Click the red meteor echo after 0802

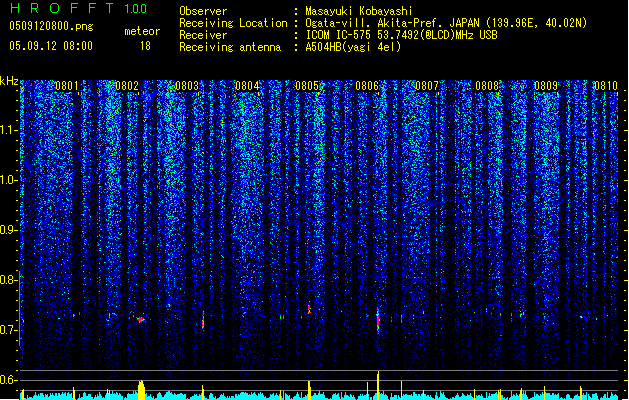pyautogui.click(x=141, y=320)
